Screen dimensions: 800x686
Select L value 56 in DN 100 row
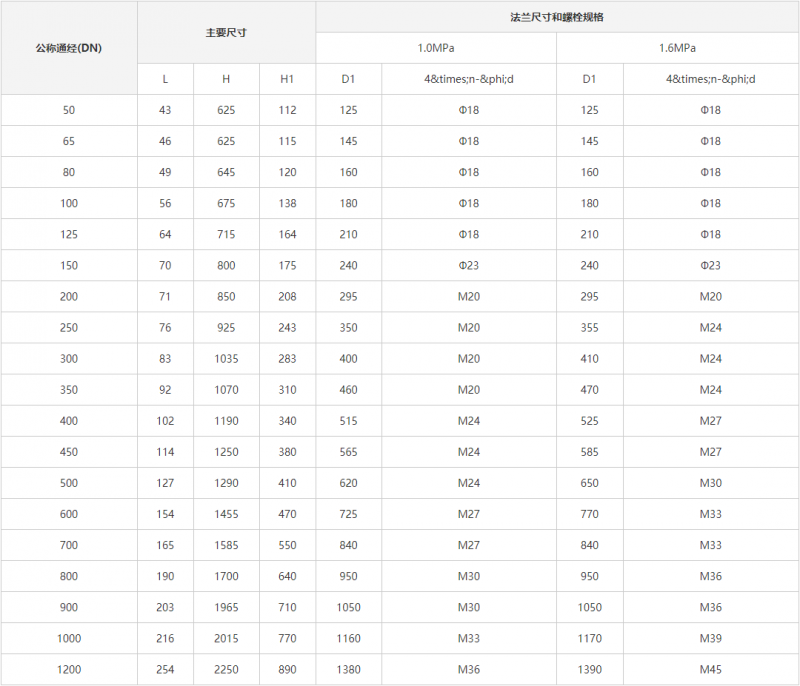[x=165, y=204]
